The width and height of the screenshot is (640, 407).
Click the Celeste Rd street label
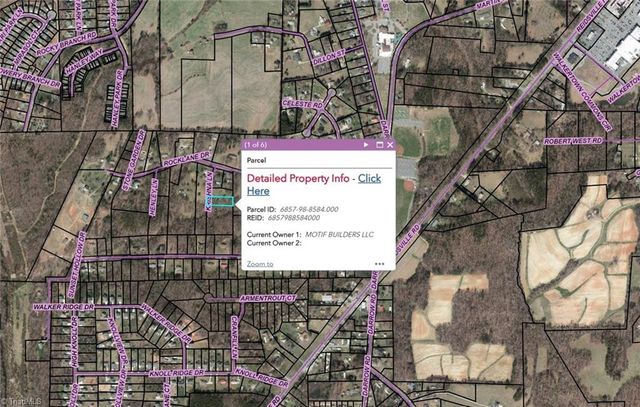point(302,105)
